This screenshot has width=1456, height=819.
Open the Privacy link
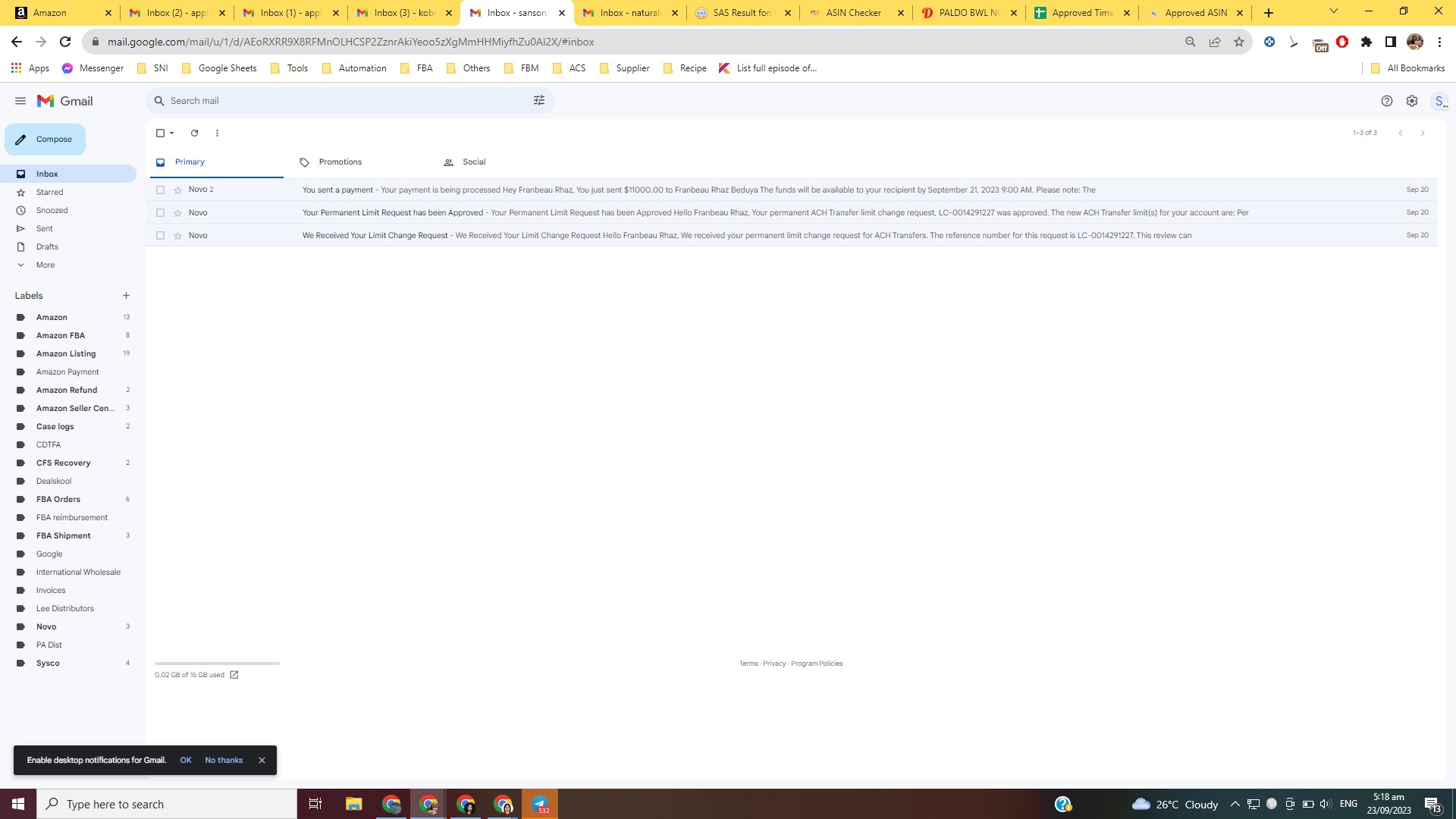click(774, 664)
